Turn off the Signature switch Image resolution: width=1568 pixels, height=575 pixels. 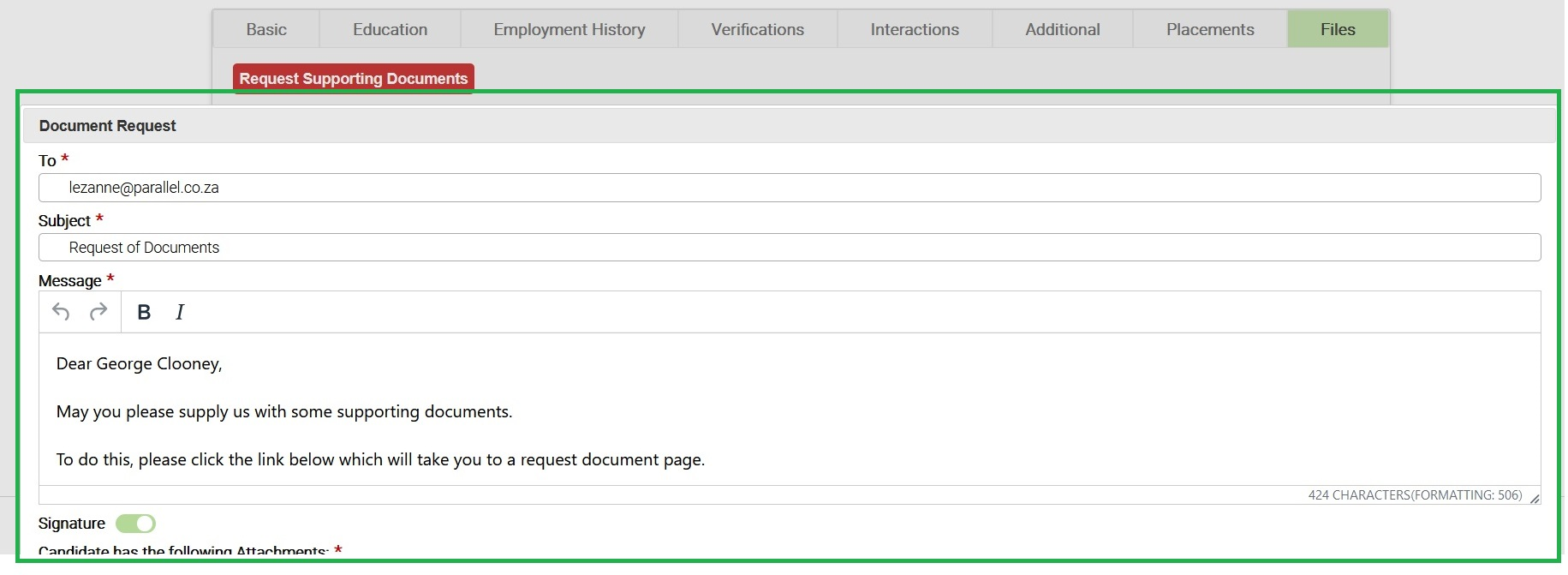pyautogui.click(x=136, y=524)
